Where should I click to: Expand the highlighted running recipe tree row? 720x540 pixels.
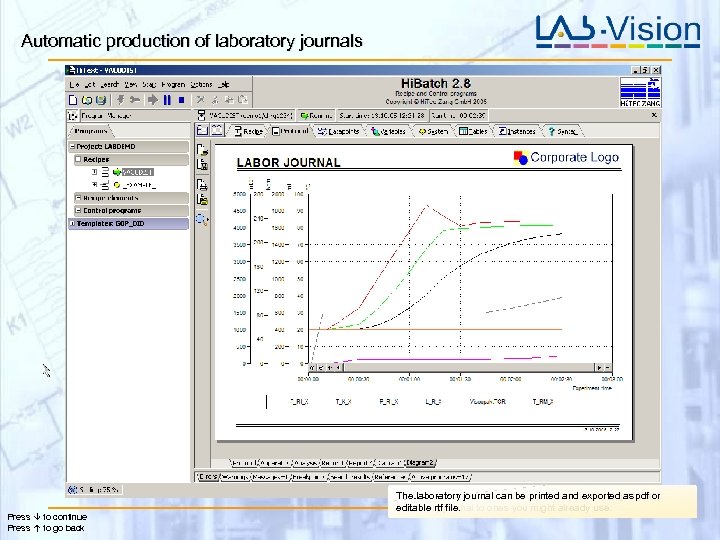coord(95,172)
